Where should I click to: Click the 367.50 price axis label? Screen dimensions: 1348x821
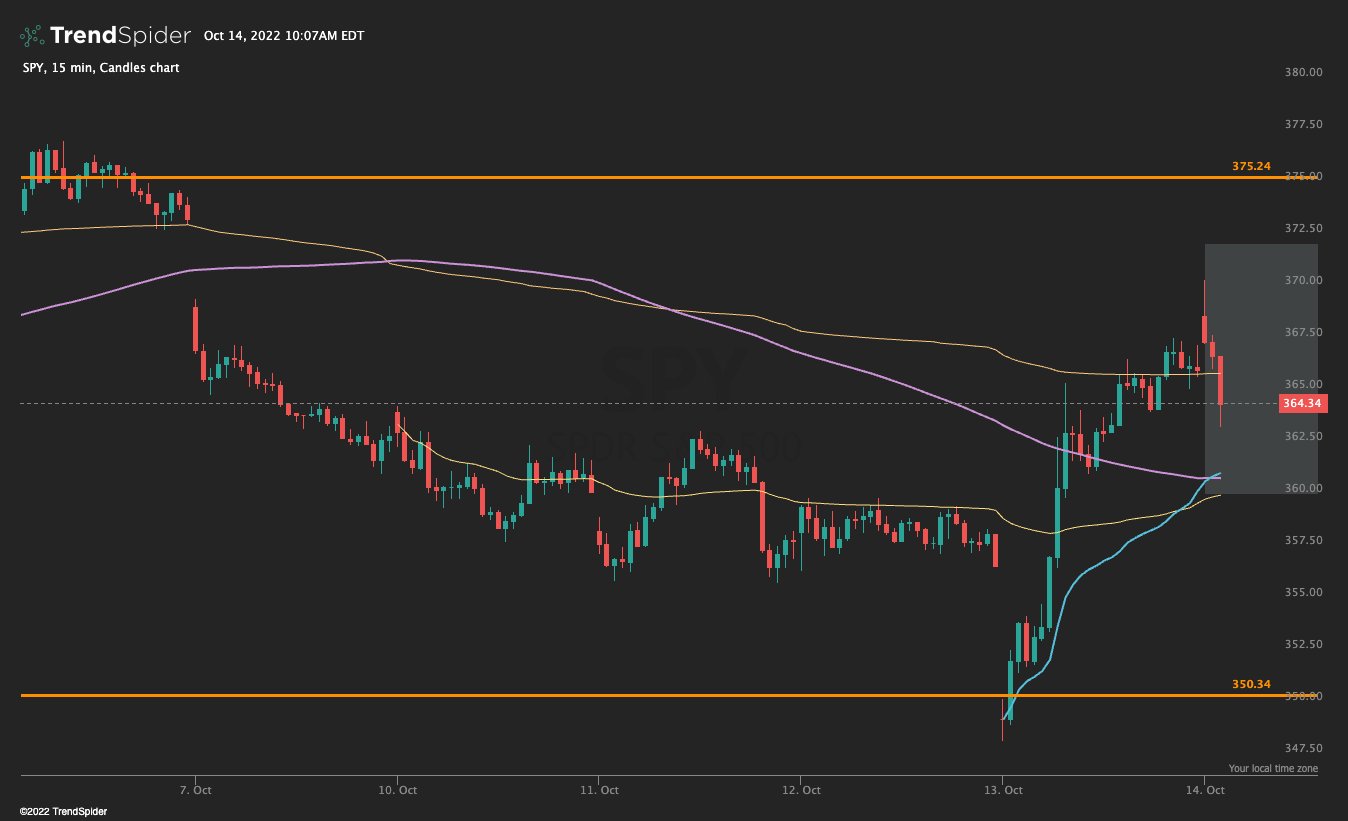(x=1302, y=332)
